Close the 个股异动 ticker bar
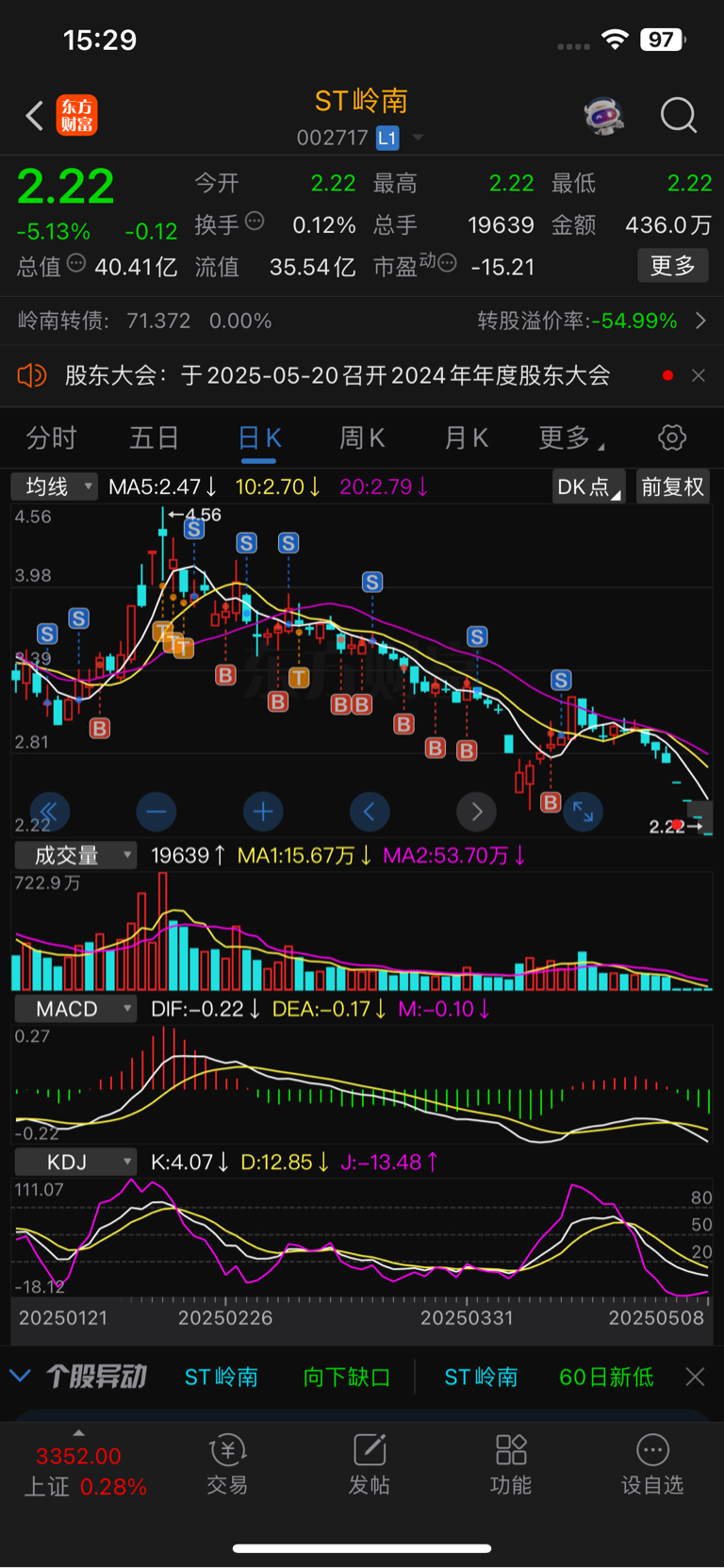Screen dimensions: 724x1568 tap(695, 1377)
